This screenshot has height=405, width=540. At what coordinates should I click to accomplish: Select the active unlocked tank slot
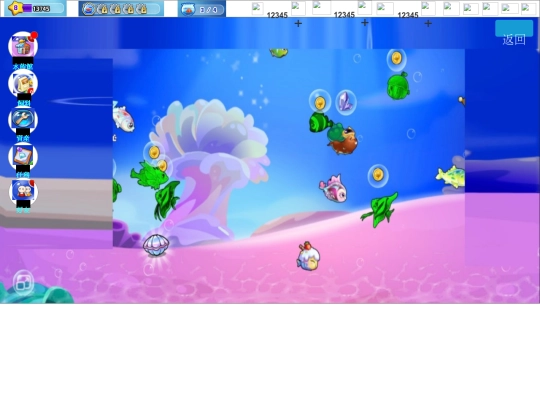click(x=89, y=9)
